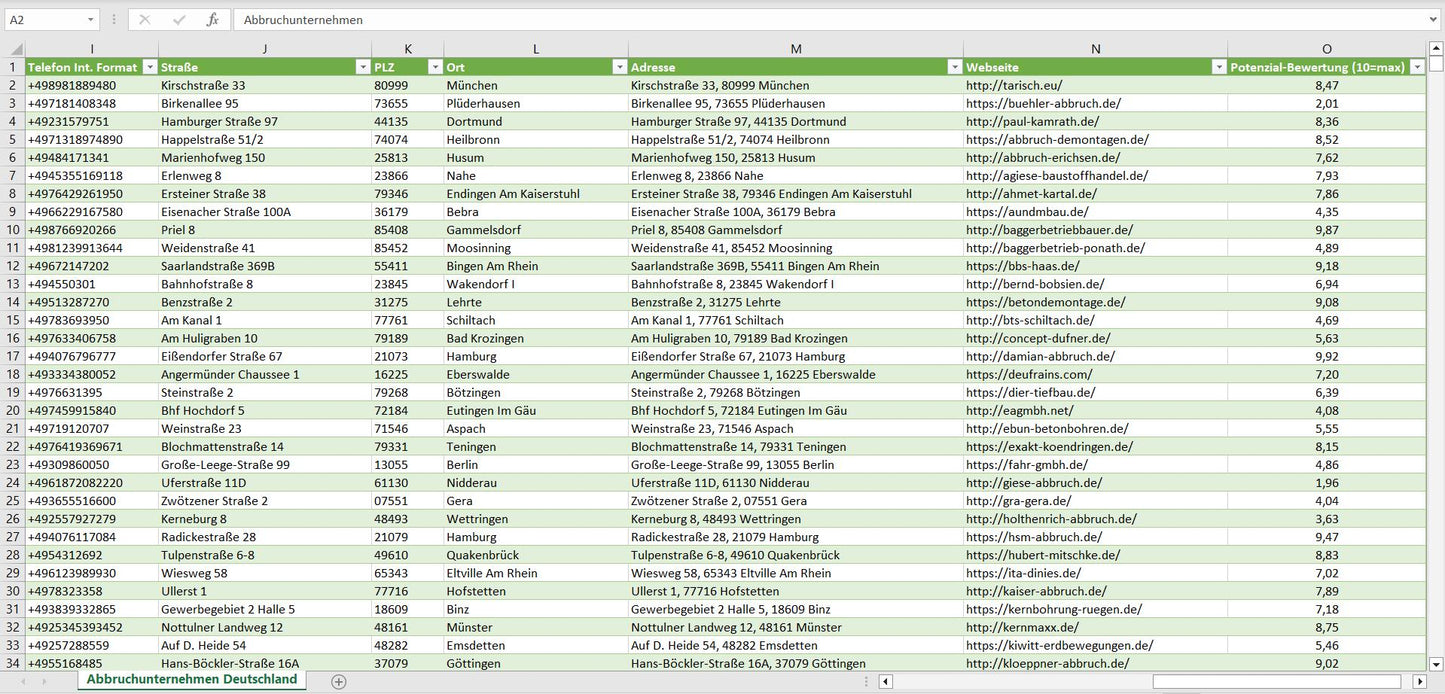Click the Insert Function fx icon
The width and height of the screenshot is (1445, 694).
pyautogui.click(x=212, y=20)
